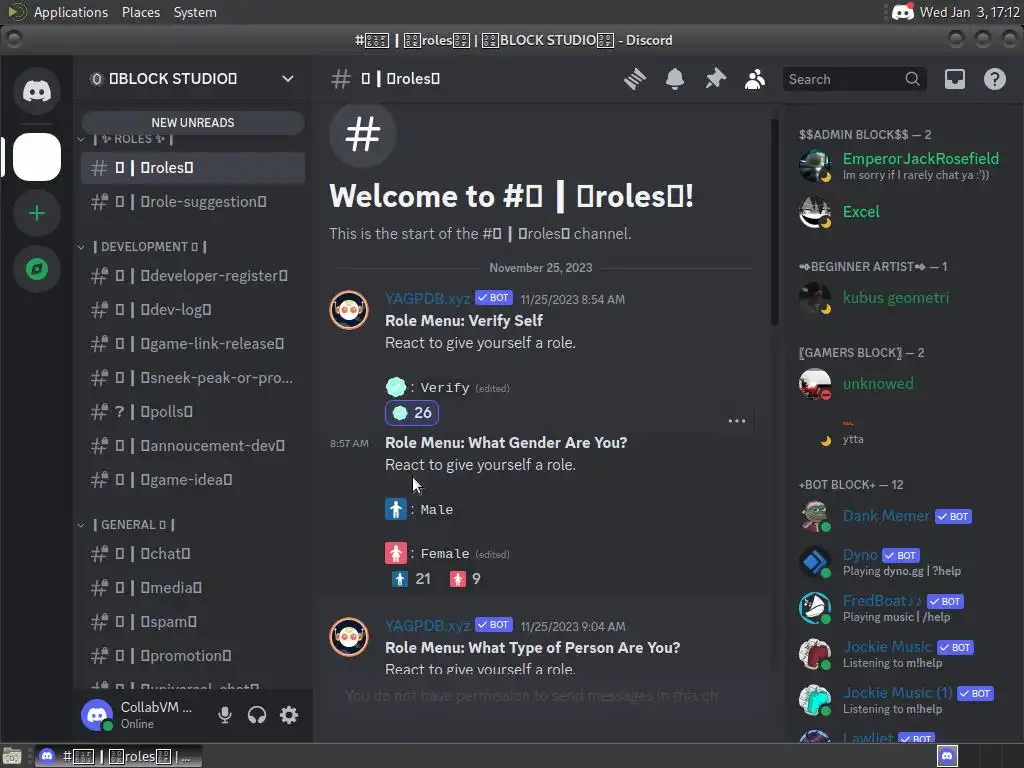Screen dimensions: 1024x768
Task: Open the Inbox icon in header
Action: point(955,79)
